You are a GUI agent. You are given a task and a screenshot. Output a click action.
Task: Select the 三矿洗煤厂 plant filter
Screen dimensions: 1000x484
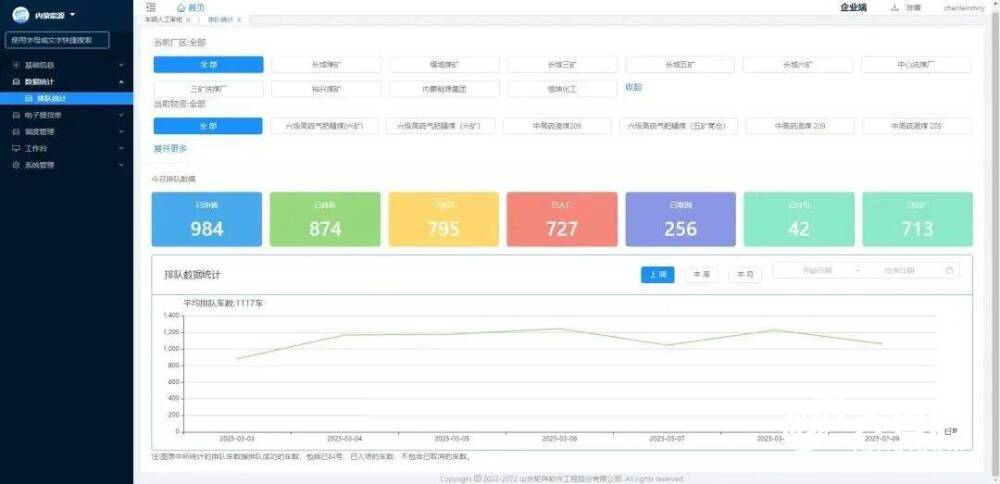click(208, 89)
